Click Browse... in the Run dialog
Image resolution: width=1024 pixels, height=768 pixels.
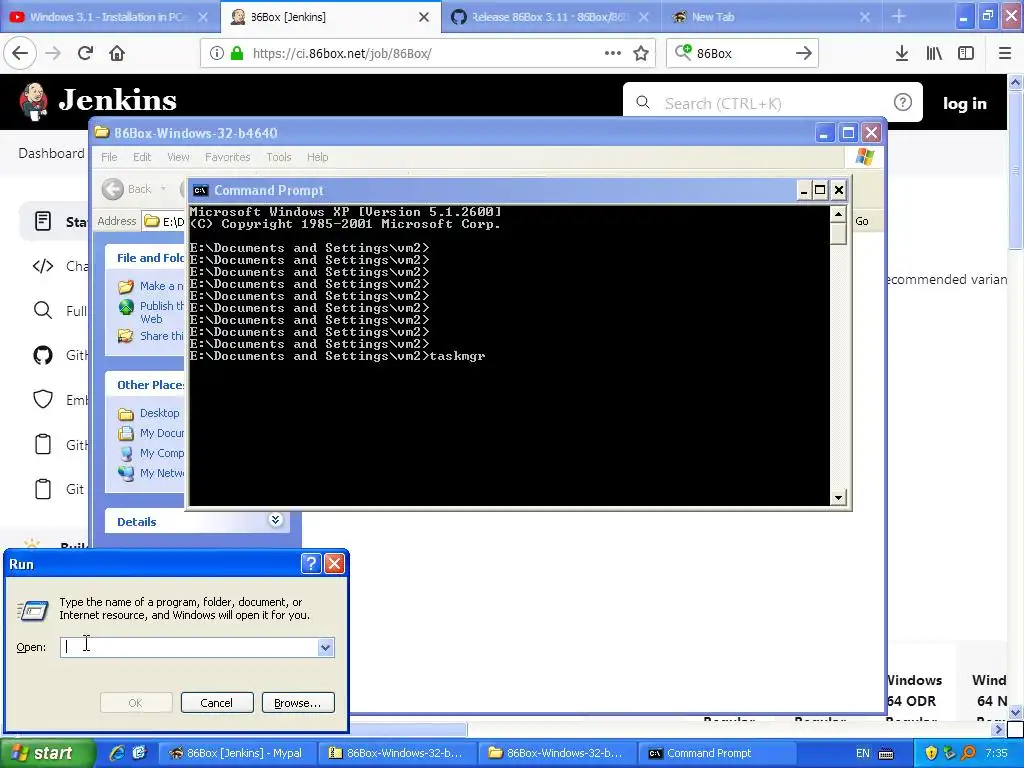point(298,703)
